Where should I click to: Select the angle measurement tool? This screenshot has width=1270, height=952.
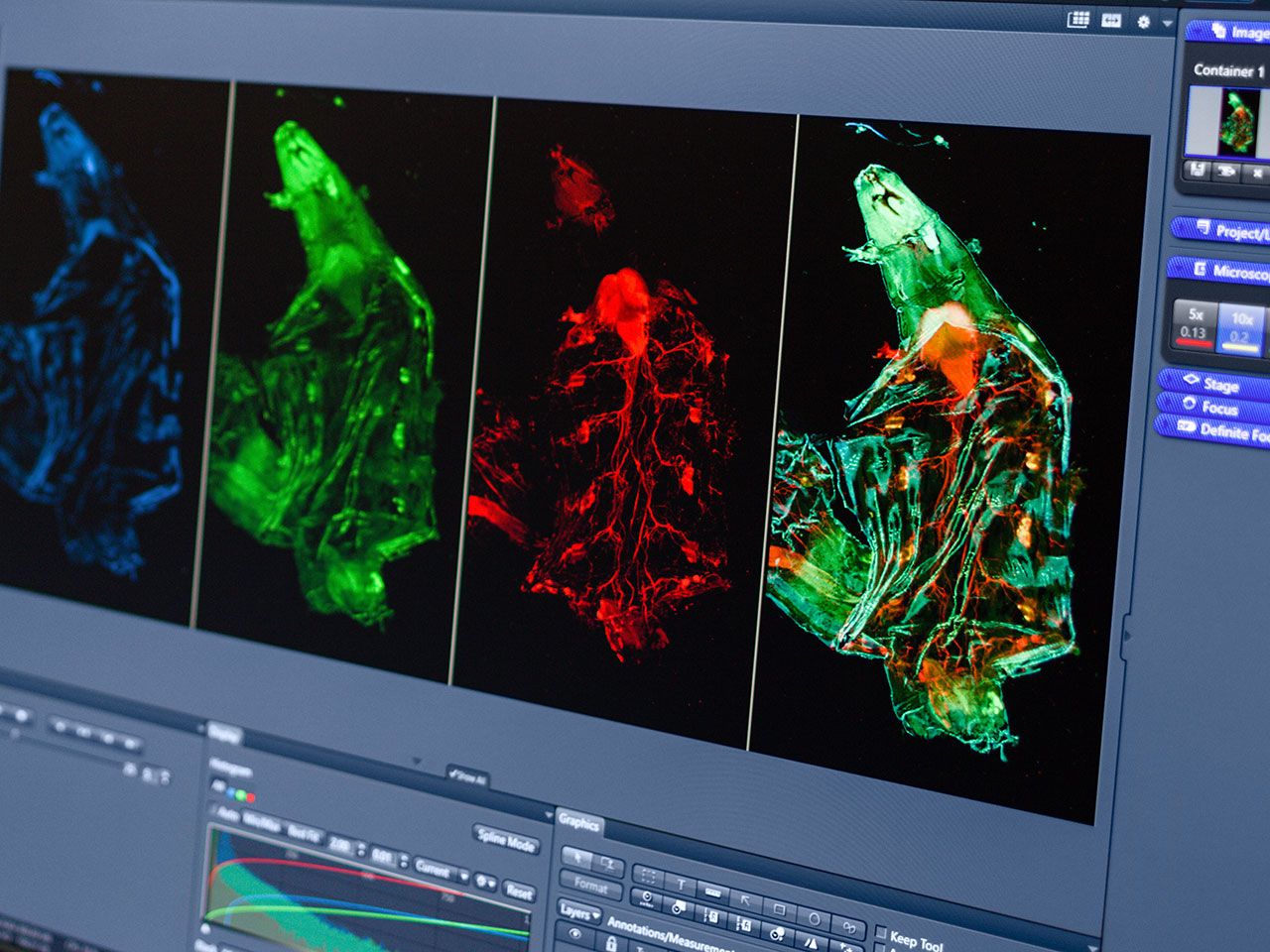811,942
